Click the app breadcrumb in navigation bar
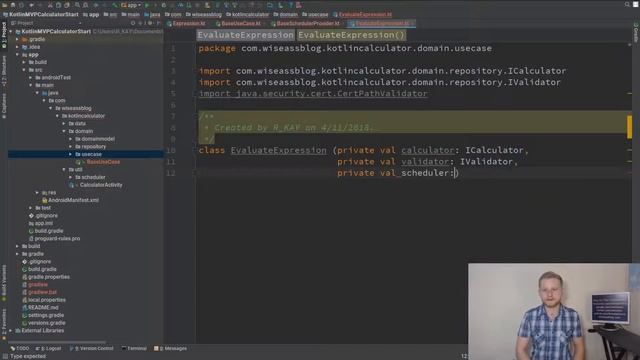Viewport: 640px width, 360px height. (91, 14)
